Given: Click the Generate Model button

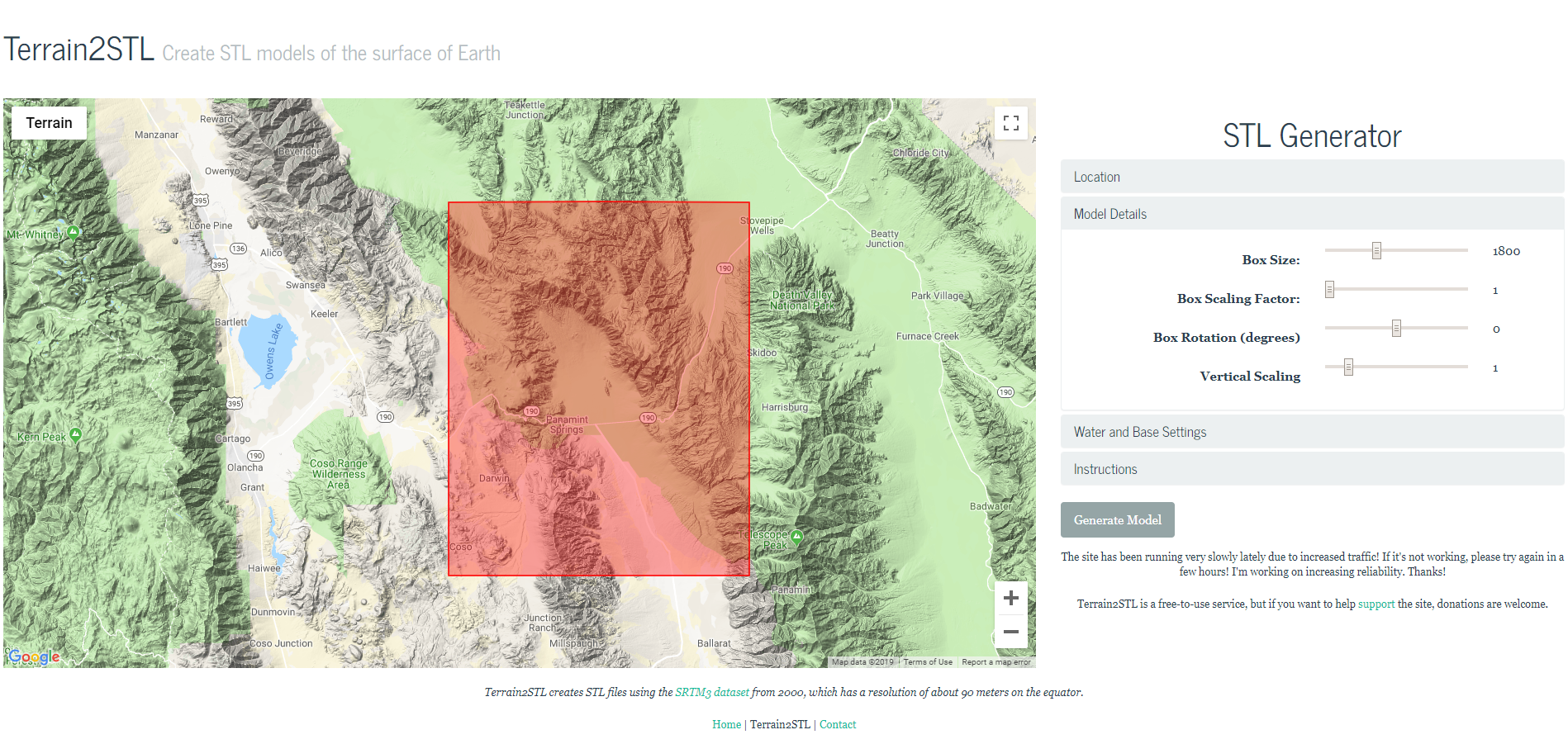Looking at the screenshot, I should coord(1117,520).
